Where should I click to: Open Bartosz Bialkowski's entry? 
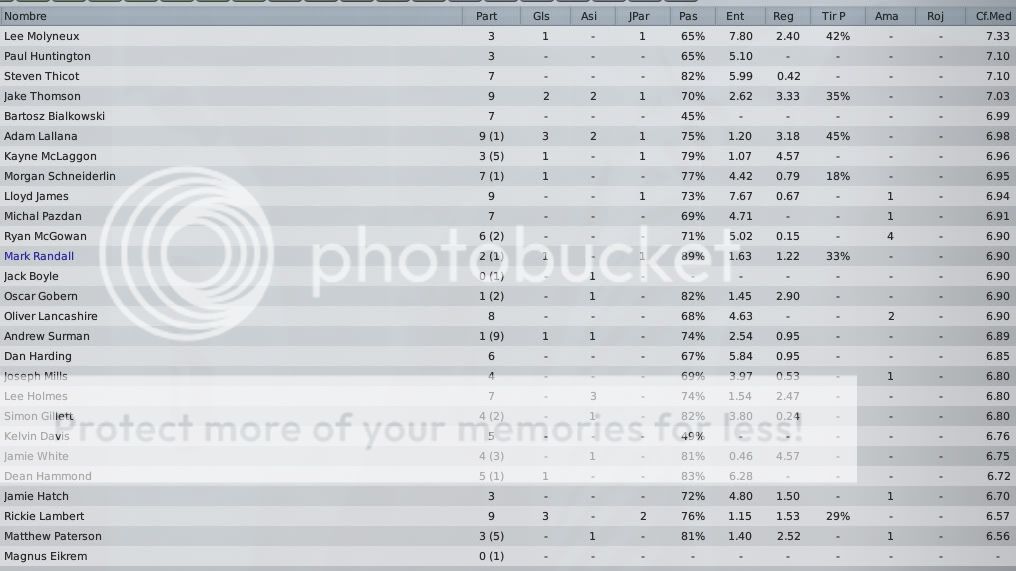54,116
